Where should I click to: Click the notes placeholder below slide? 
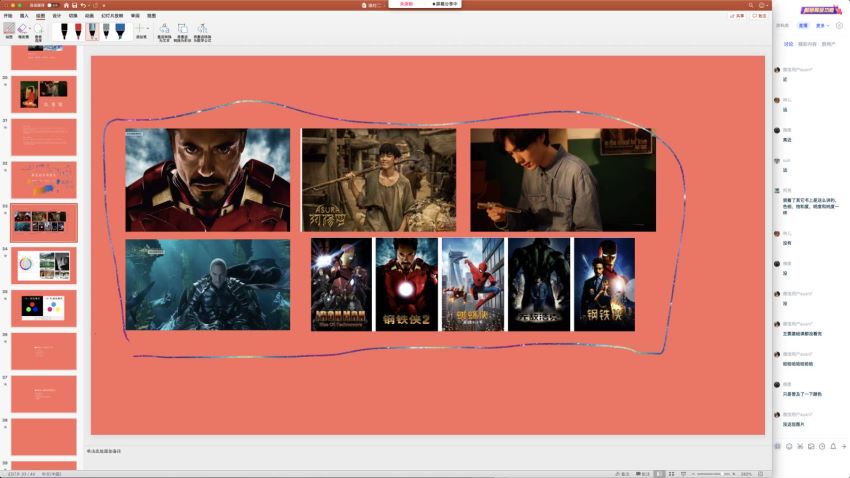[x=104, y=451]
